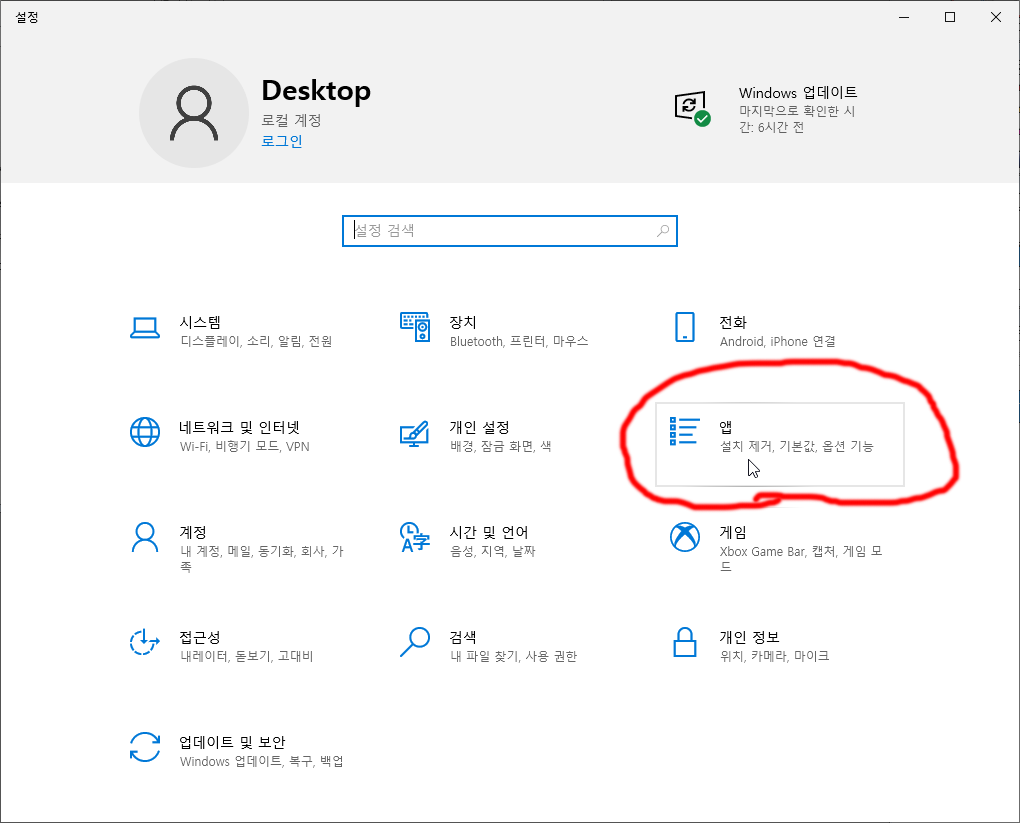The image size is (1020, 823).
Task: Maximize the 설정 window
Action: (950, 17)
